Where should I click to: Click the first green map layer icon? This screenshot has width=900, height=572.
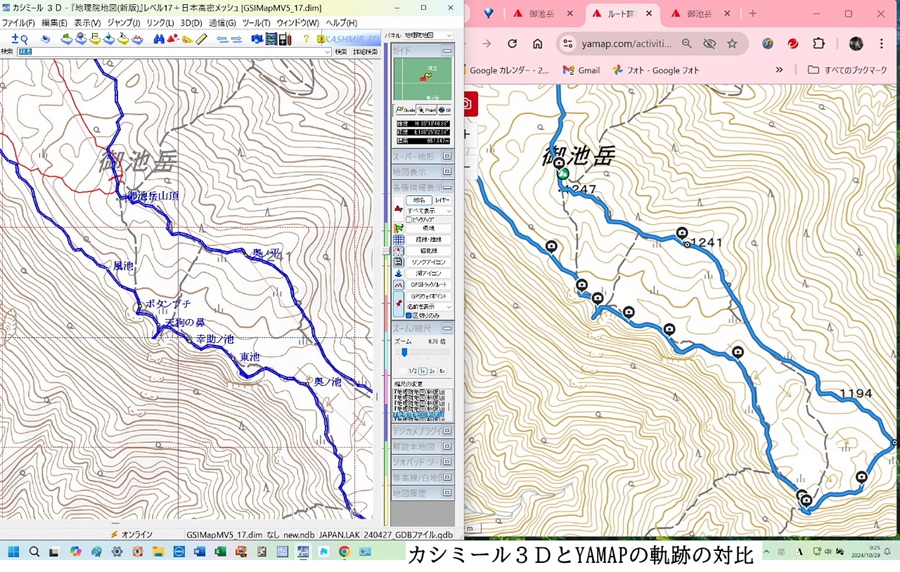(67, 39)
